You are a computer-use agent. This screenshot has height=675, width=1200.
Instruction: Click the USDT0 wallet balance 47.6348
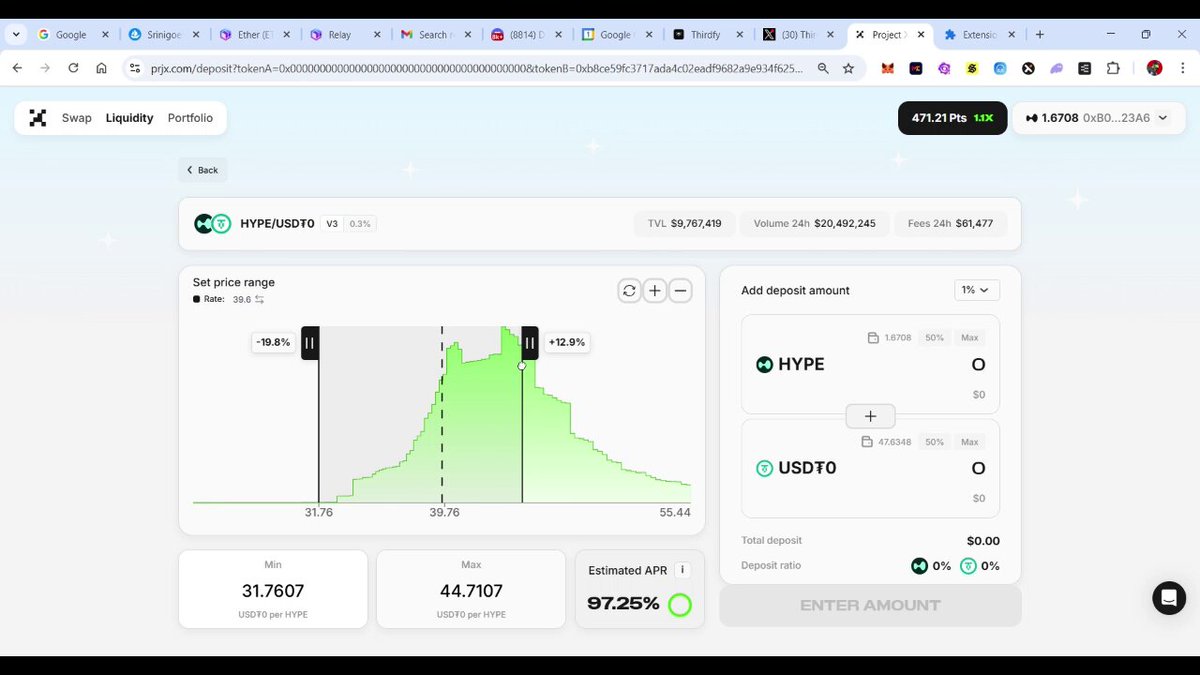(887, 442)
